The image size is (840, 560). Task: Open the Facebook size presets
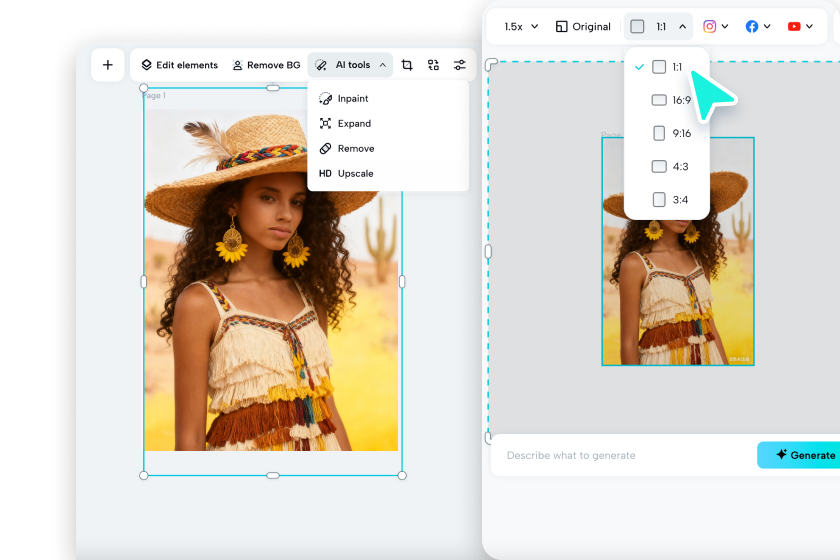click(x=757, y=27)
